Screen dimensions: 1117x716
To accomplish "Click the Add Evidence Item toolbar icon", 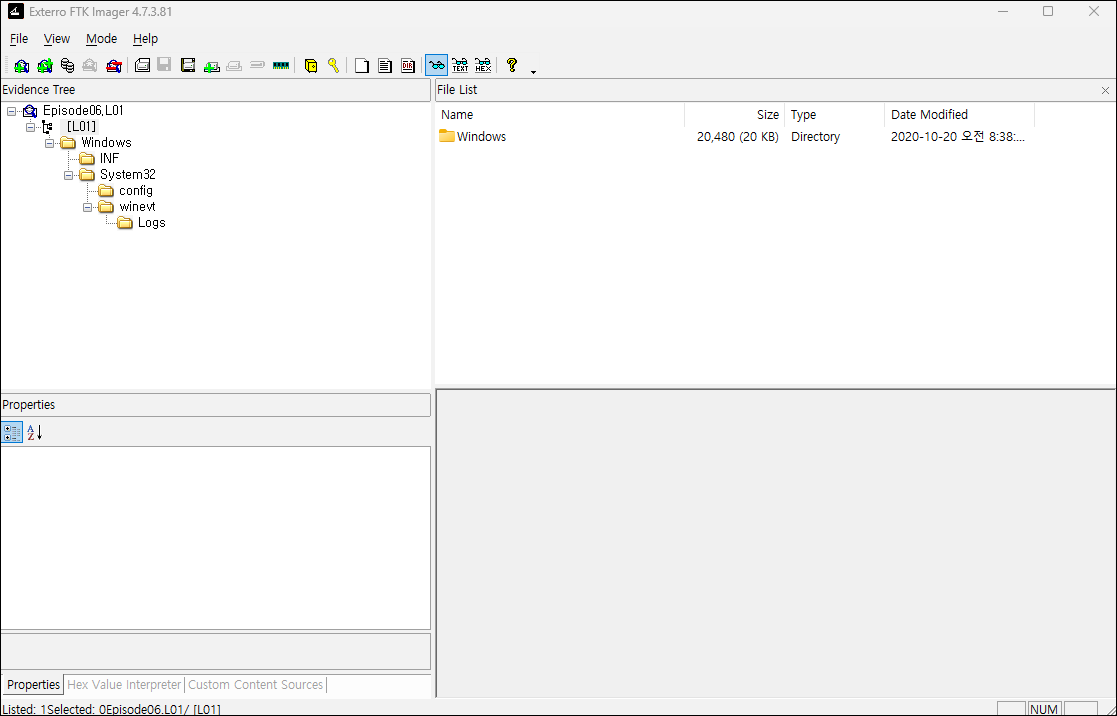I will [x=21, y=66].
